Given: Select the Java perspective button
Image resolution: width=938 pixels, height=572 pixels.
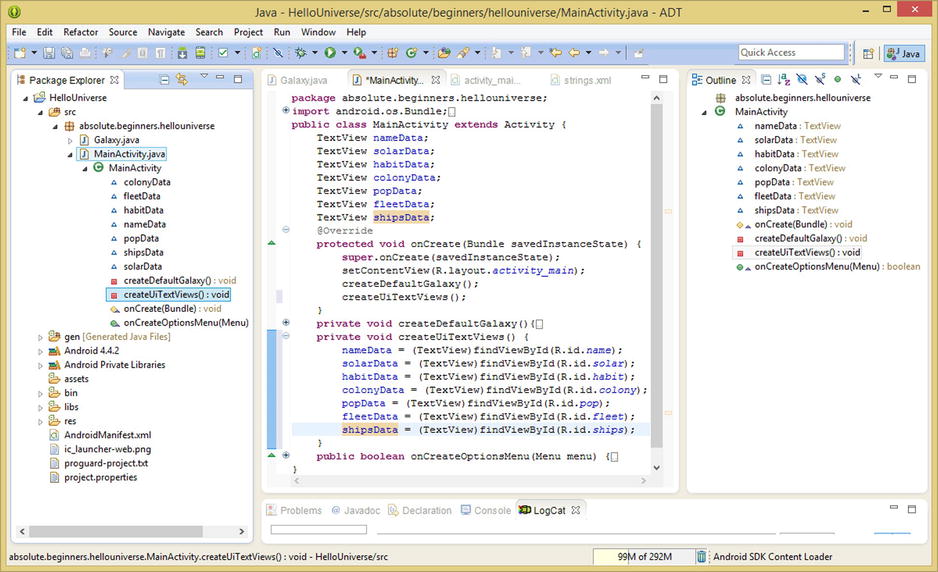Looking at the screenshot, I should [904, 53].
